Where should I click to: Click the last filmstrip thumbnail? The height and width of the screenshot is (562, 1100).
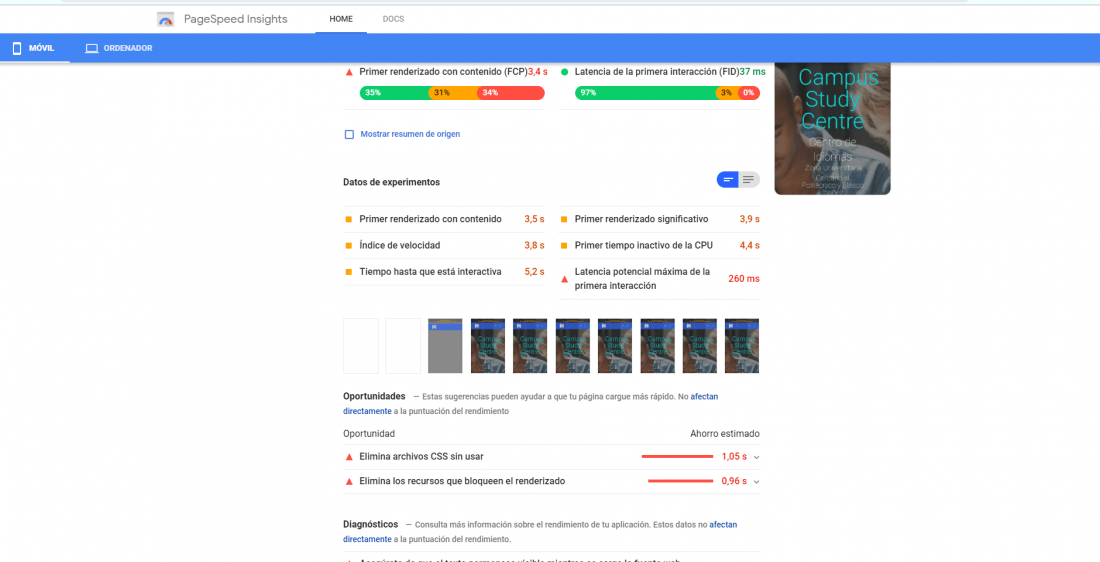[742, 346]
